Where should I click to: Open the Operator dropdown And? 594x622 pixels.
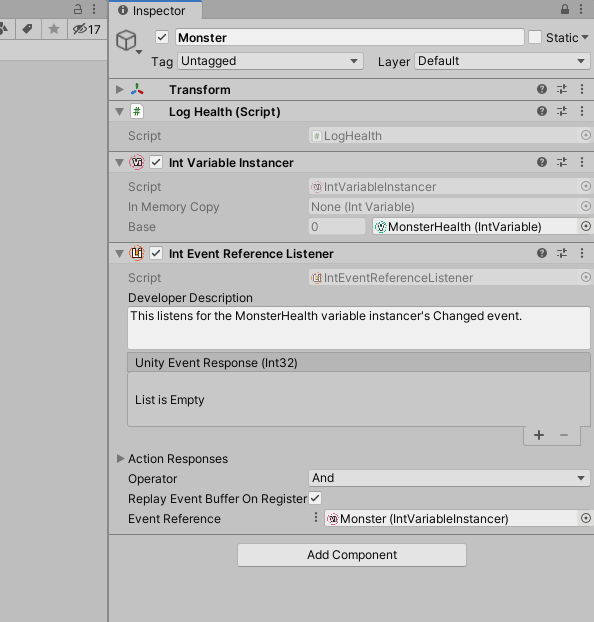click(x=449, y=478)
